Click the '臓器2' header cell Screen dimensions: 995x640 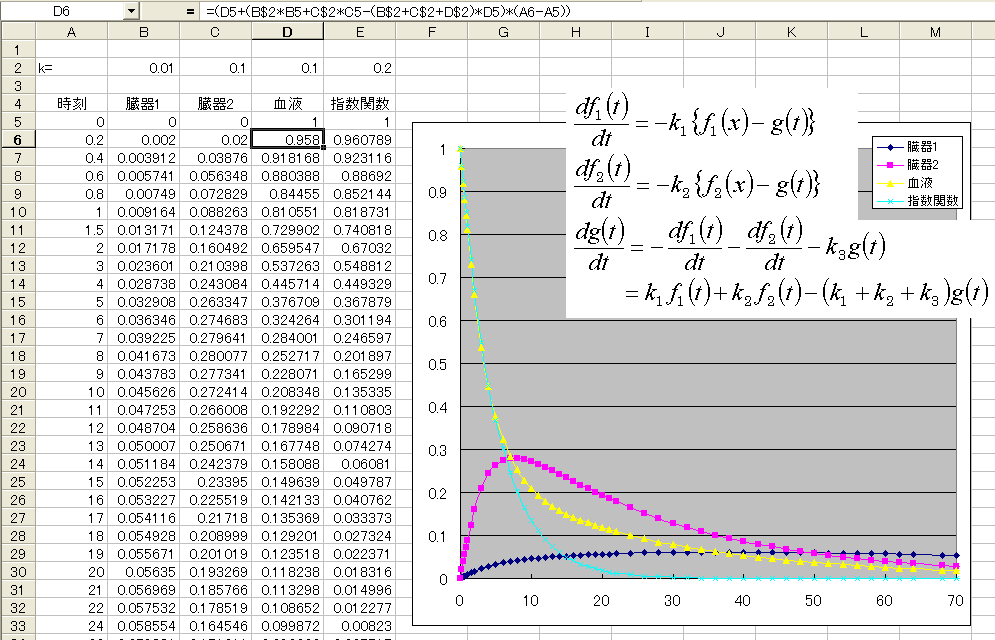pos(216,104)
